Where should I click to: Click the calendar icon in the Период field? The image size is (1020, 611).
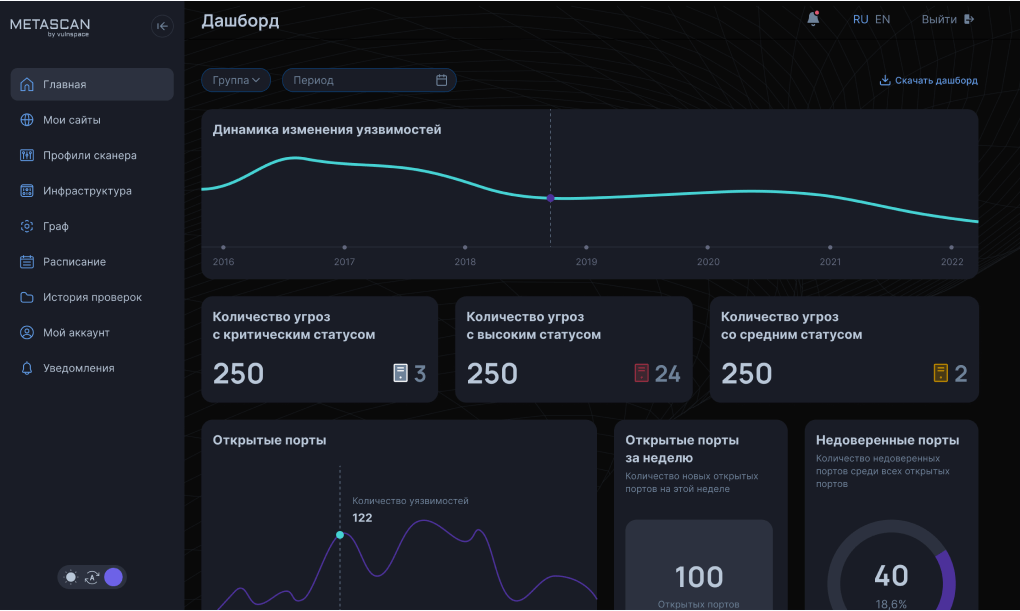(442, 80)
